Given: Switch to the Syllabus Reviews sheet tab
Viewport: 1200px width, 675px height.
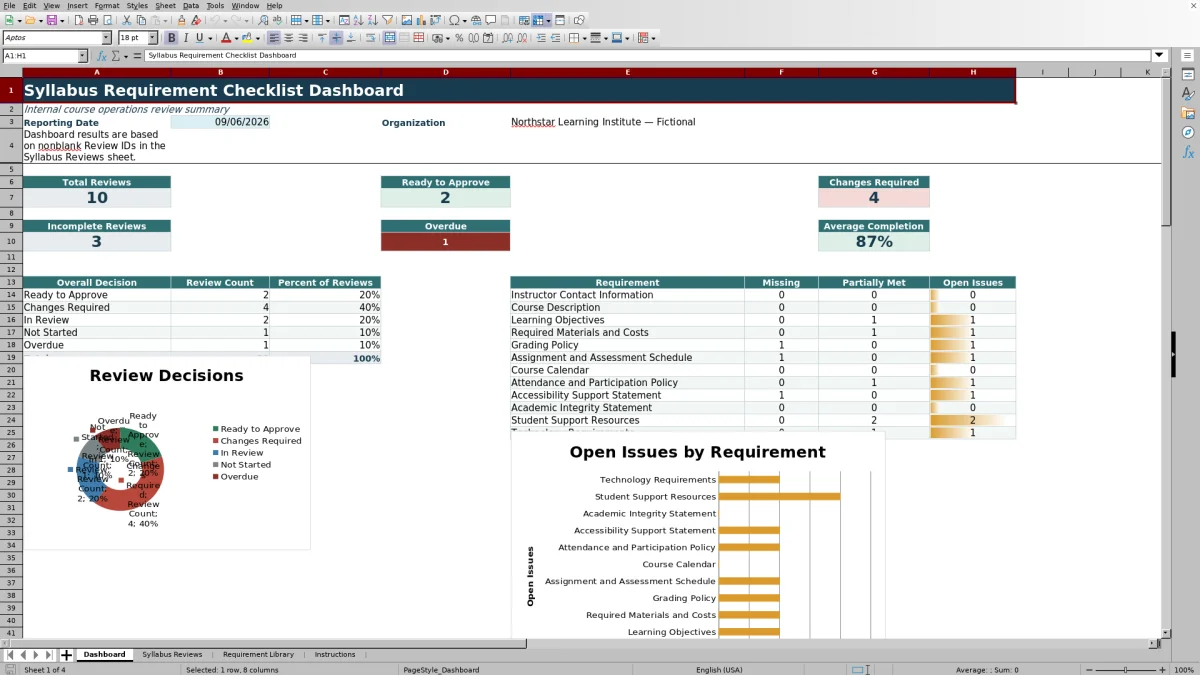Looking at the screenshot, I should 172,655.
